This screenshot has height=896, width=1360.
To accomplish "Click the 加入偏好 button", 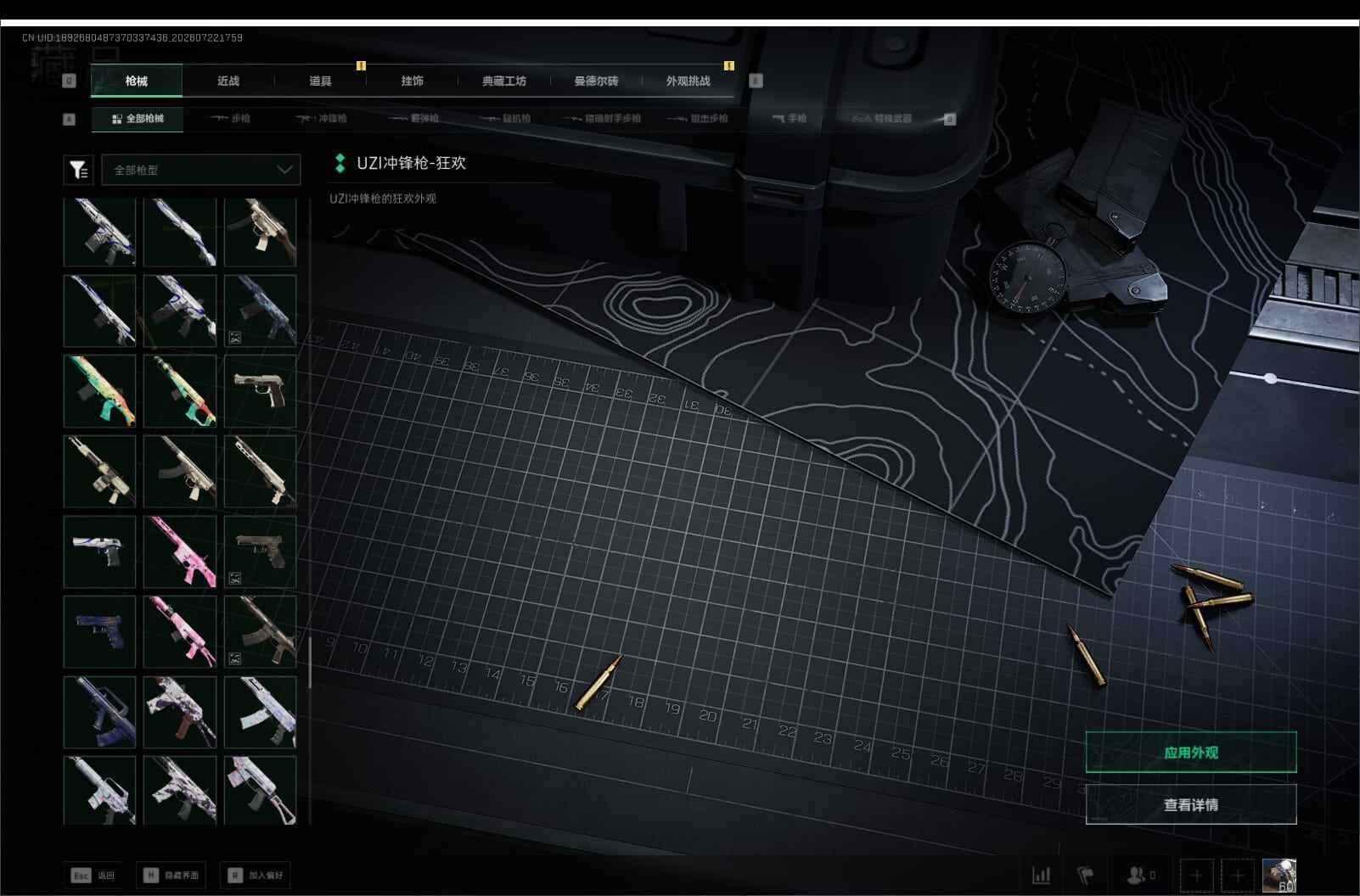I will point(255,875).
